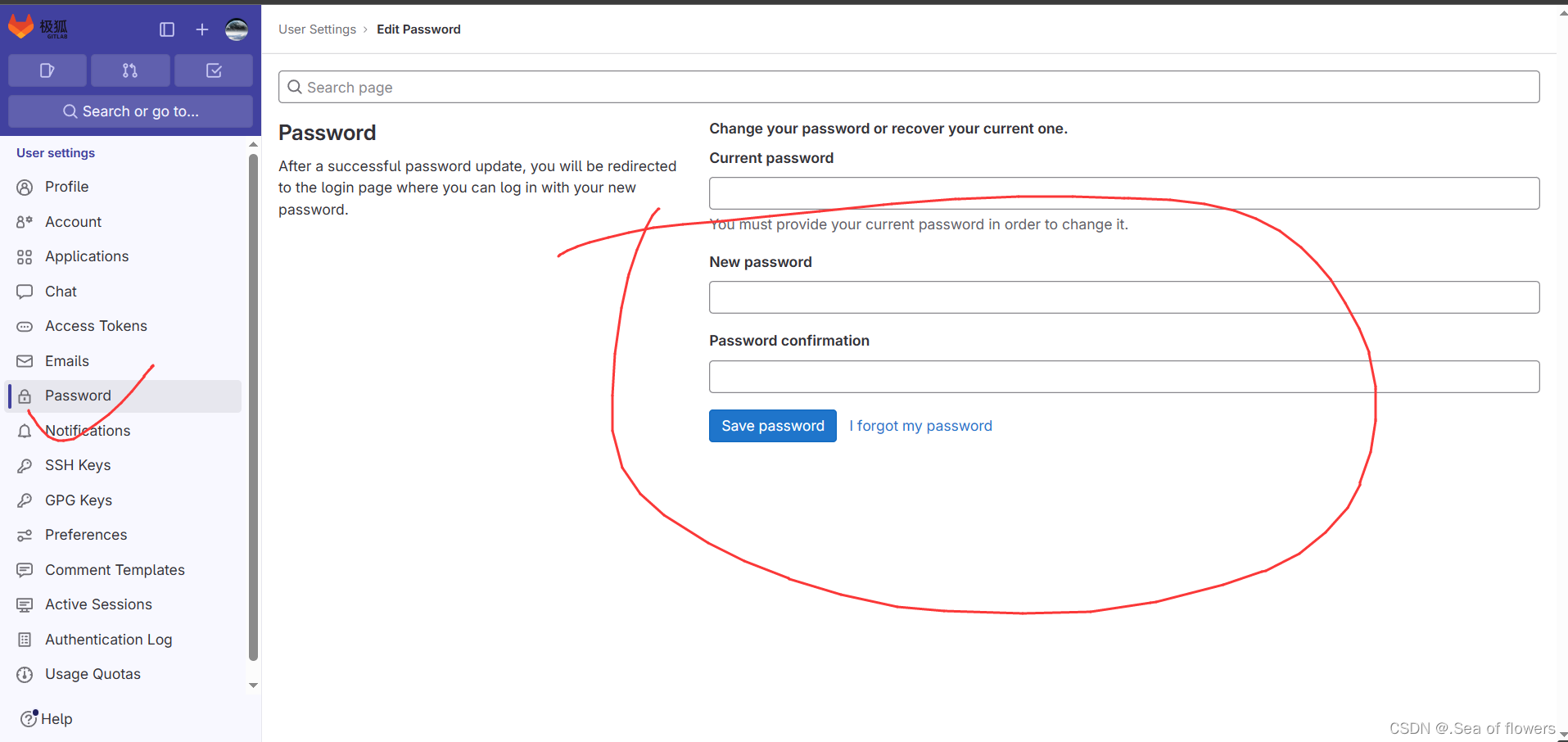Screen dimensions: 1568x742
Task: Open the to-do list icon button
Action: (214, 70)
